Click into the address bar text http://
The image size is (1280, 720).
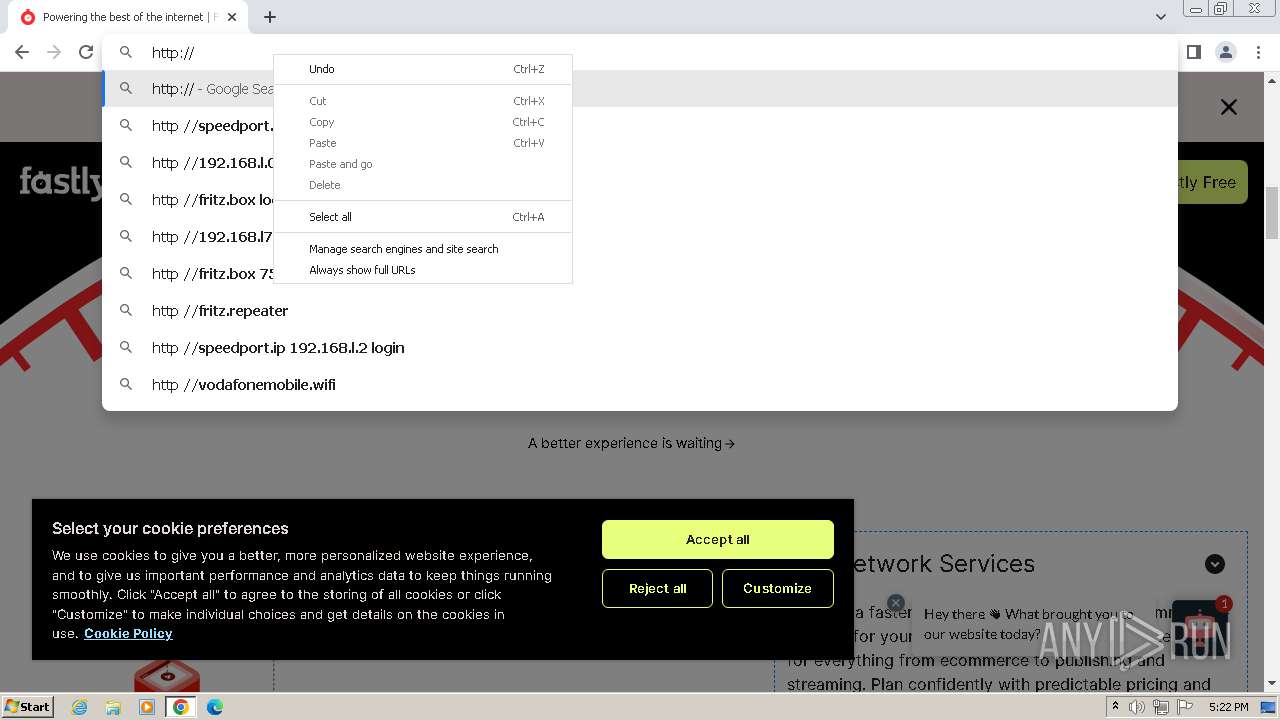click(173, 52)
